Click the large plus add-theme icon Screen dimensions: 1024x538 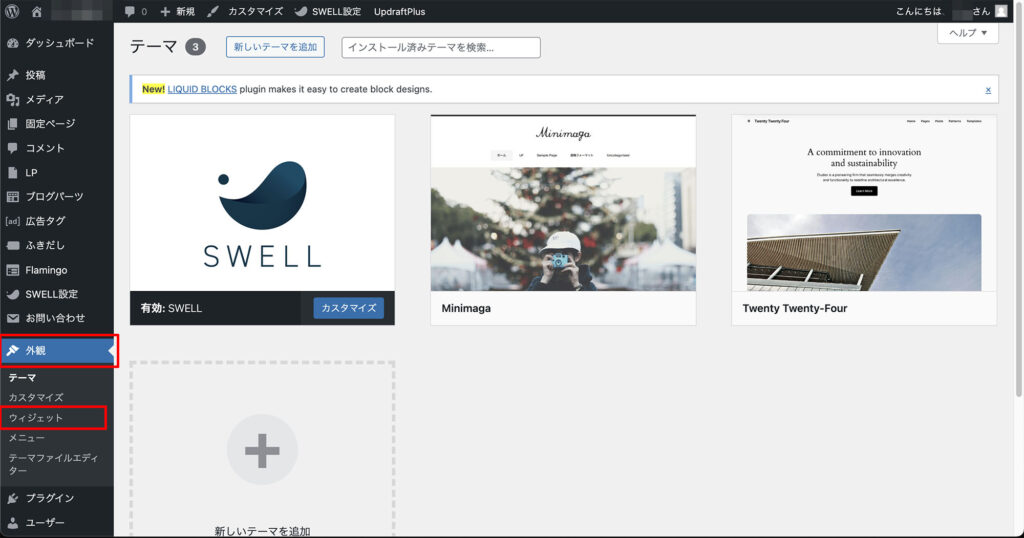coord(262,450)
